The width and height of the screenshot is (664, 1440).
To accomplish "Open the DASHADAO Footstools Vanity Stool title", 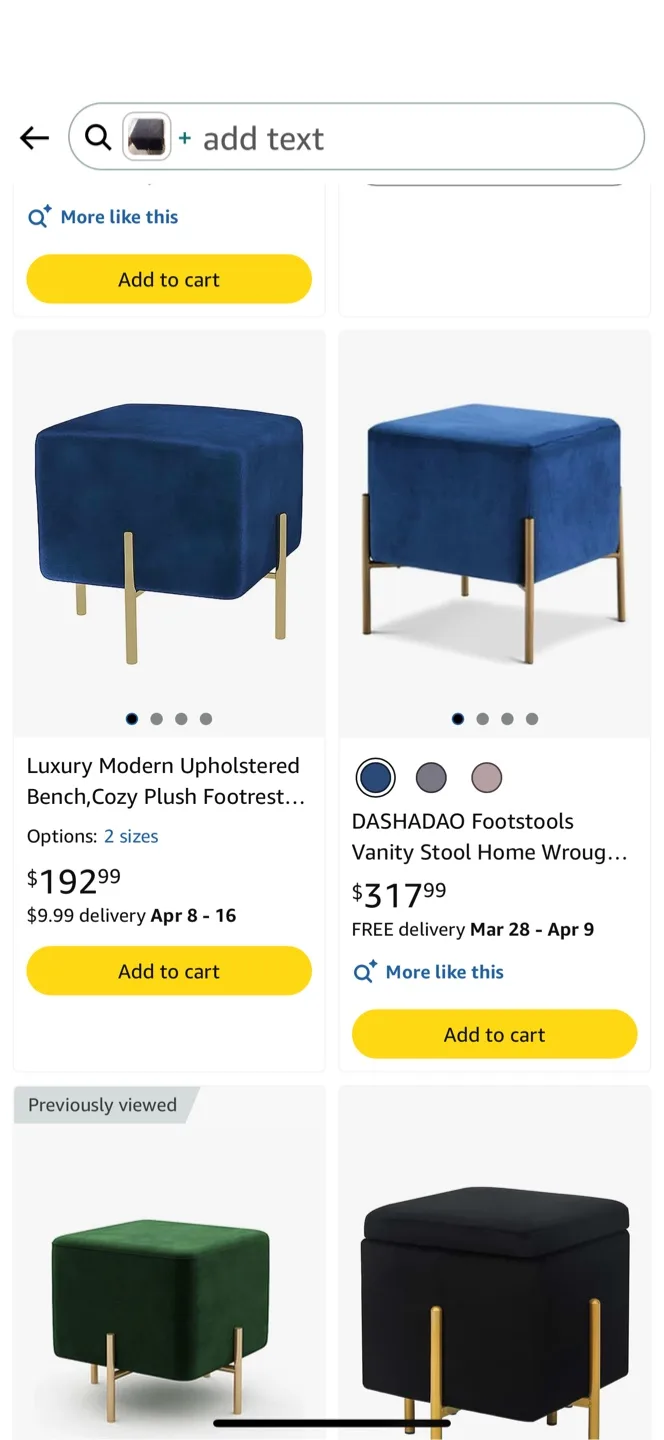I will (x=490, y=837).
